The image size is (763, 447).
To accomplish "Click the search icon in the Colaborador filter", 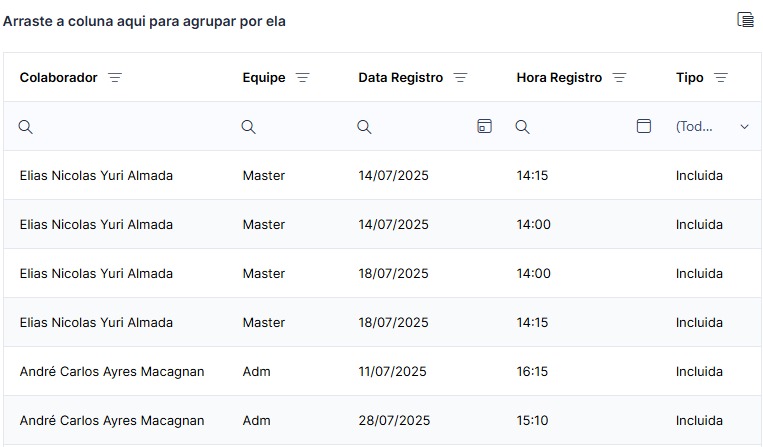I will tap(26, 127).
